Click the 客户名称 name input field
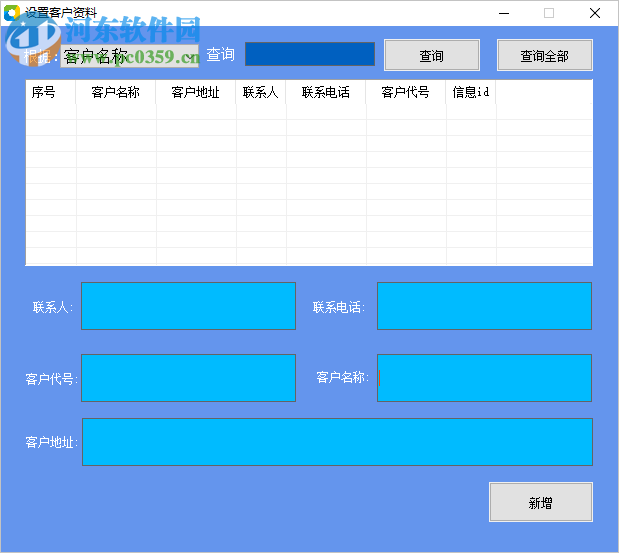 click(484, 378)
